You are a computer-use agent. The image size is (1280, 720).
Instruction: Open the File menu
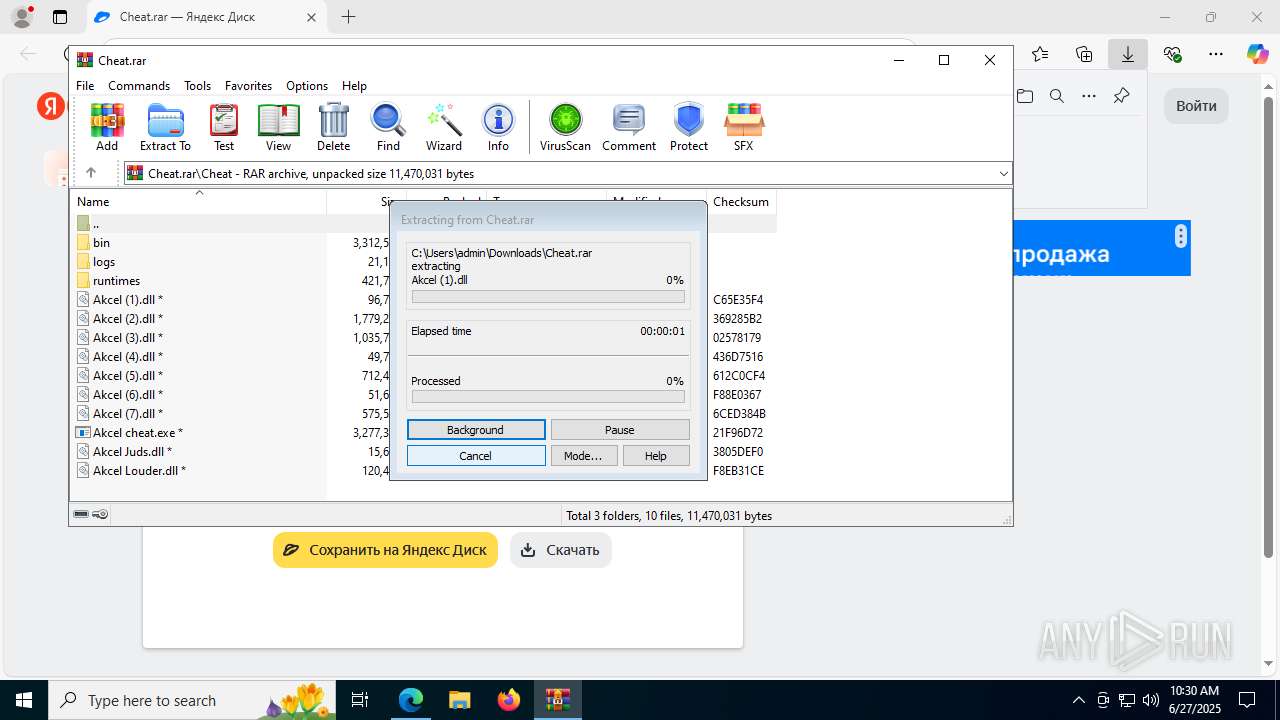pyautogui.click(x=85, y=86)
